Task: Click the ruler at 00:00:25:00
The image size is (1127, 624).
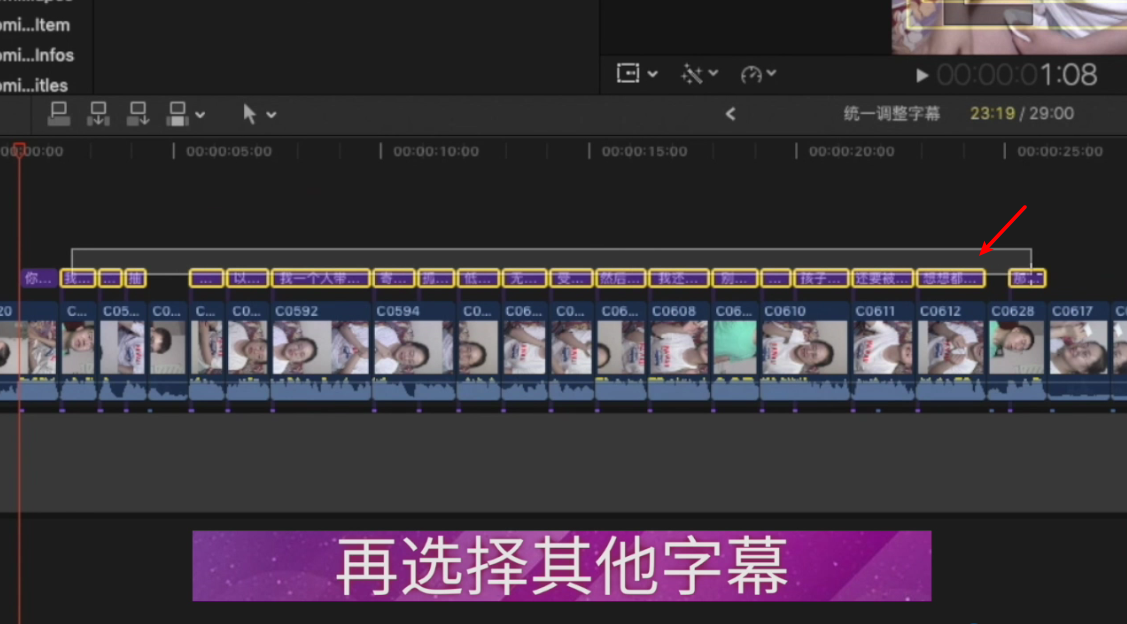Action: pyautogui.click(x=1059, y=152)
